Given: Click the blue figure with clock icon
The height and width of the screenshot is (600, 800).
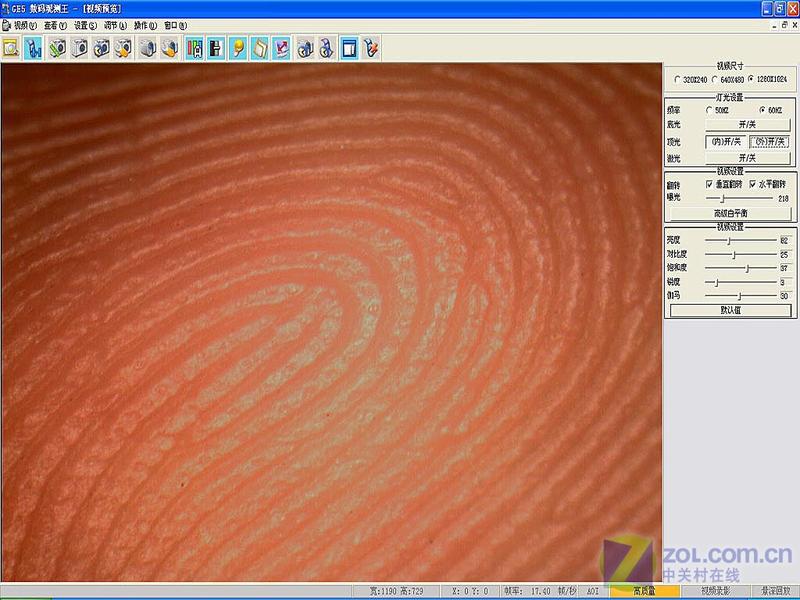Looking at the screenshot, I should (327, 48).
